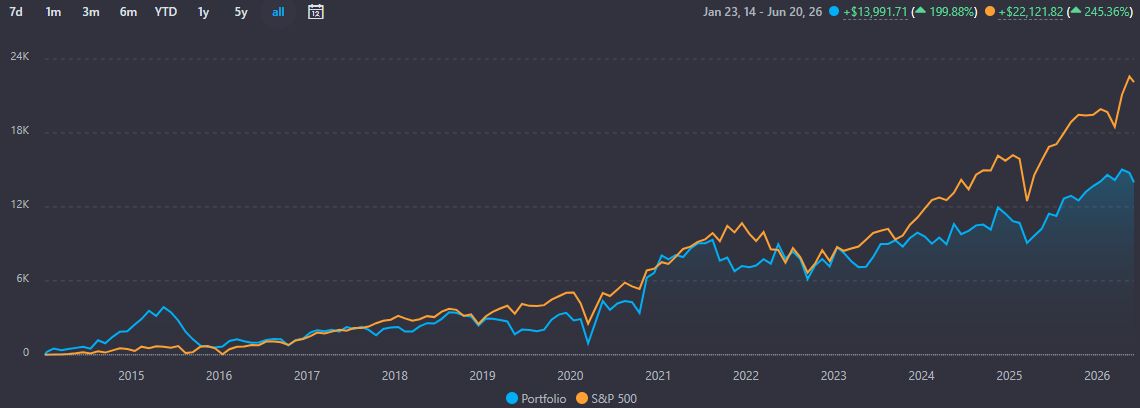
Task: Click the 2018 x-axis label
Action: point(395,376)
